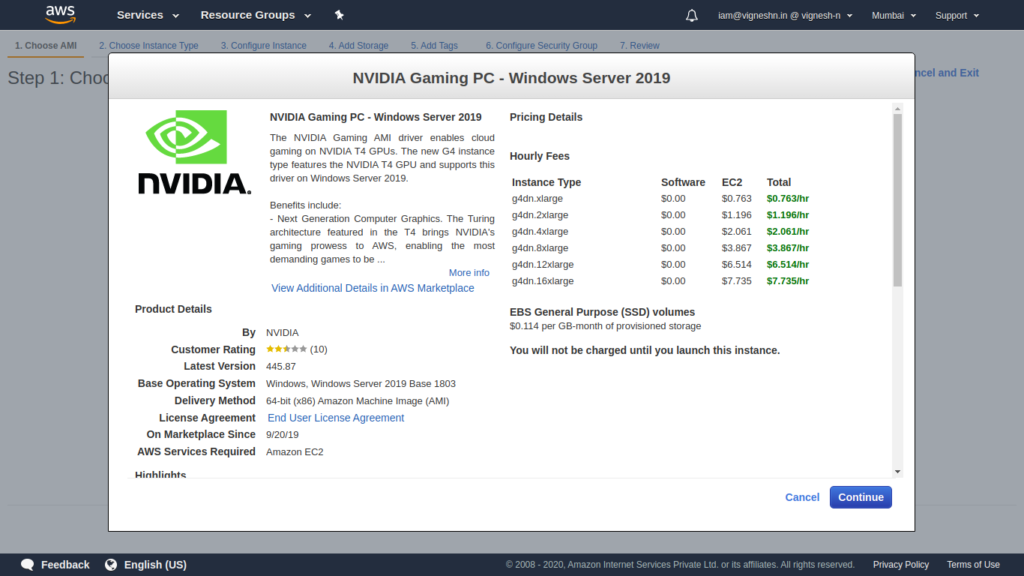1024x576 pixels.
Task: Click the 64-bit (x86) Amazon Machine Image value
Action: [357, 401]
